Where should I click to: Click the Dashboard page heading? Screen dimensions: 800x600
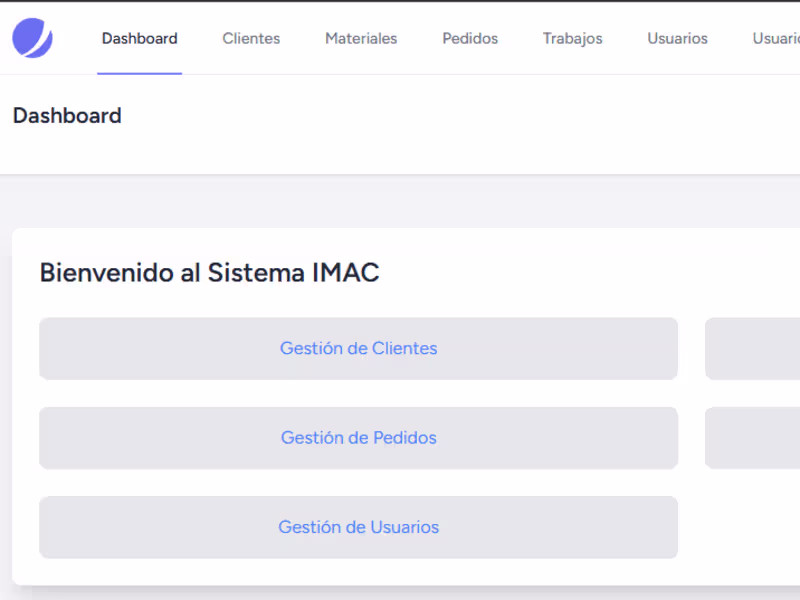point(66,116)
